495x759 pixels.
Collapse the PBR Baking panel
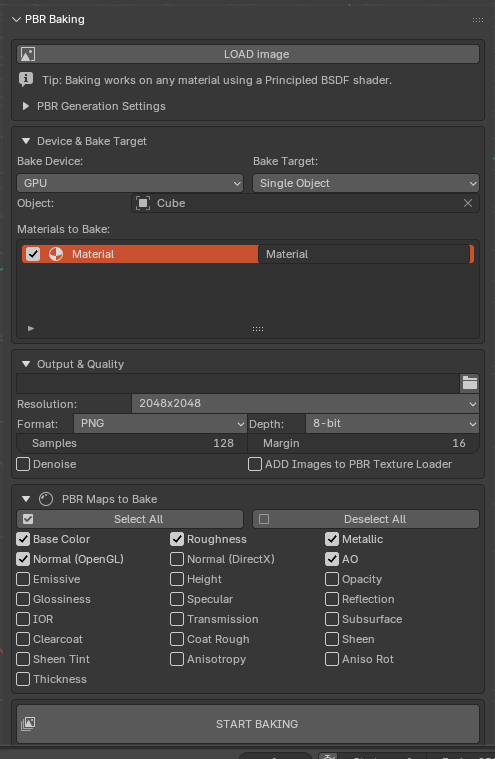click(16, 19)
